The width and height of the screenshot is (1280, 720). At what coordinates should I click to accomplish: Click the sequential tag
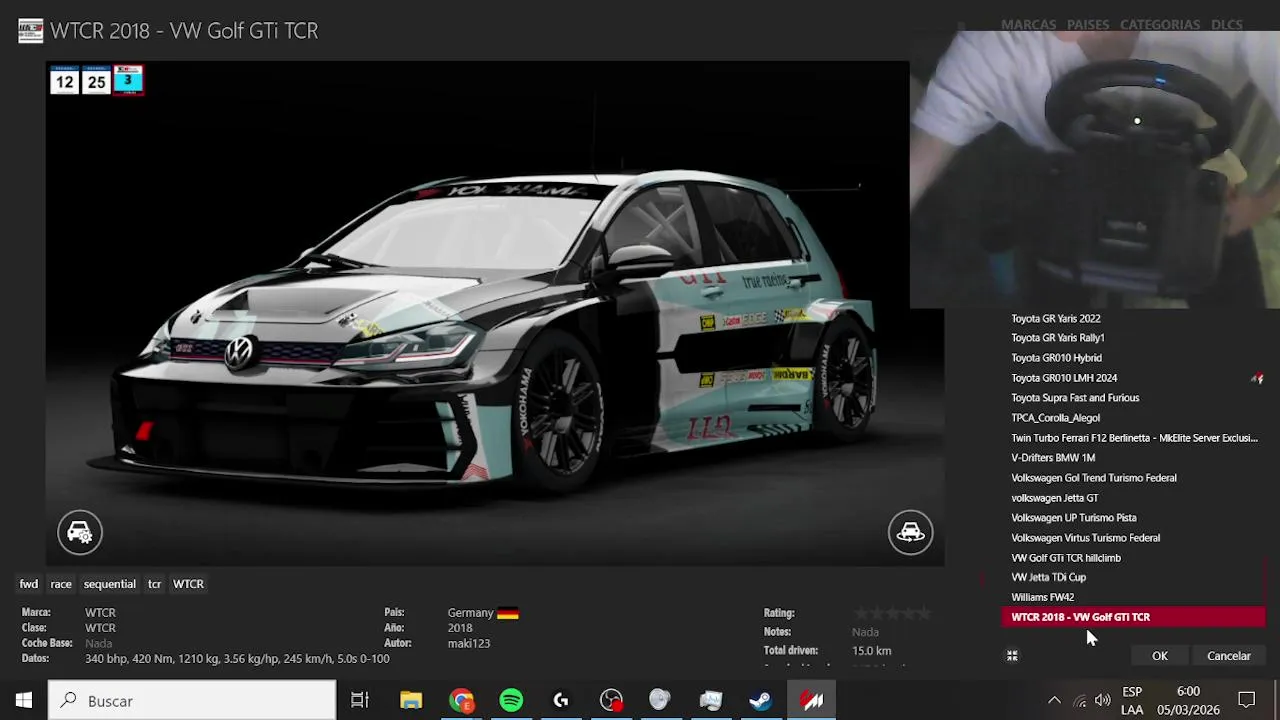click(109, 584)
